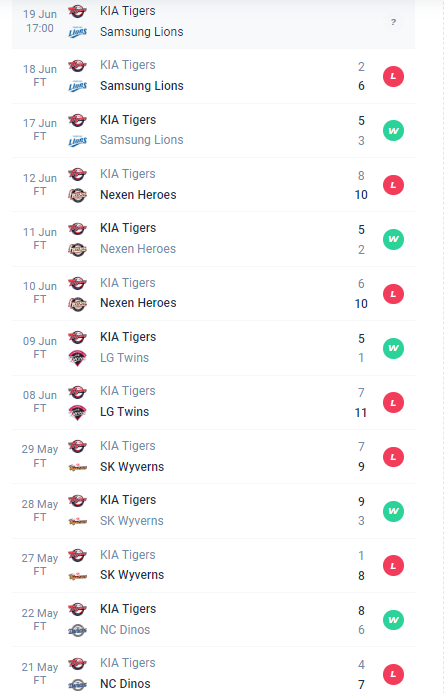
Task: Click LG Twins logo in 09 Jun match
Action: [77, 358]
